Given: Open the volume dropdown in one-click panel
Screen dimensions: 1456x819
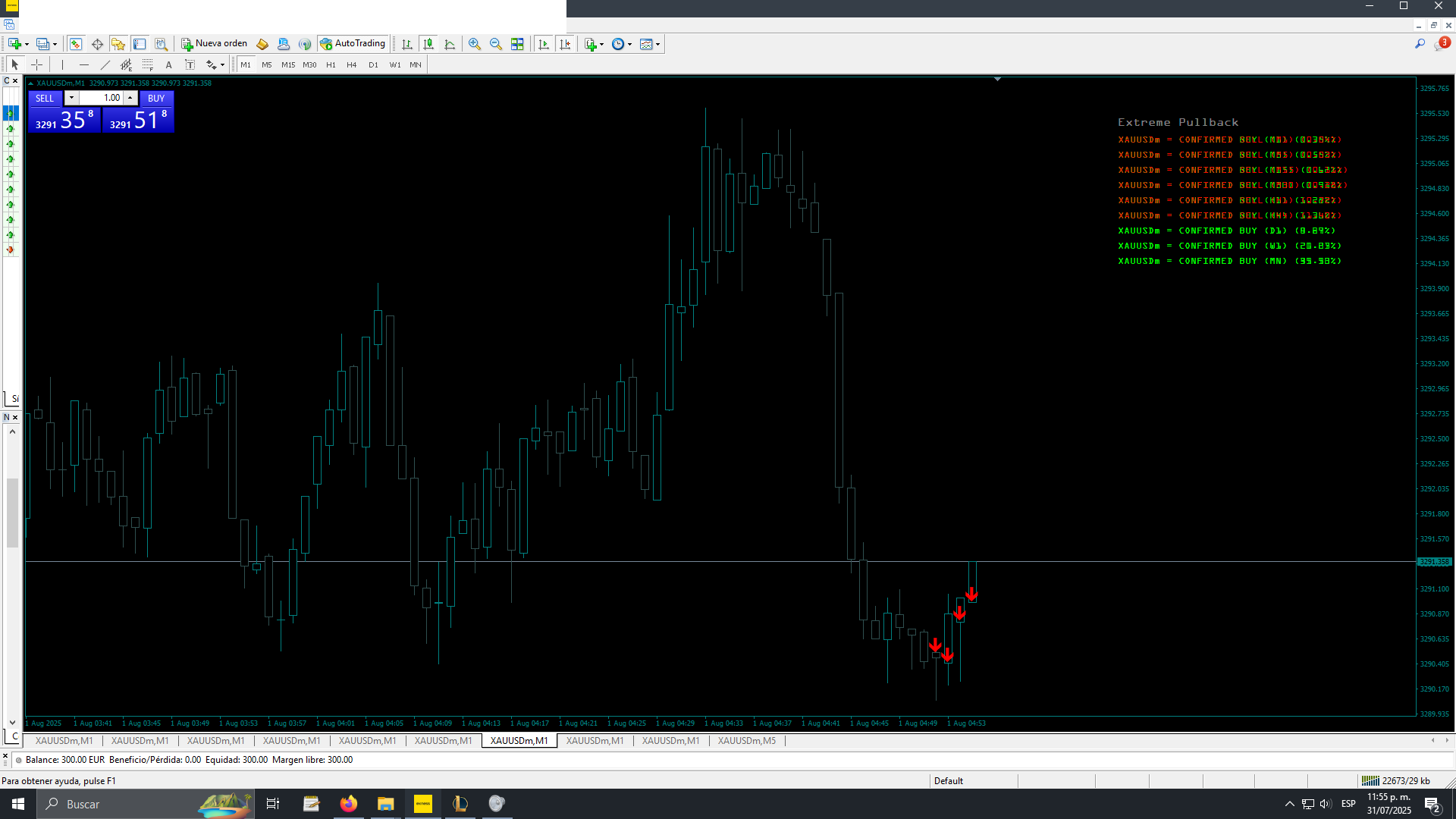Looking at the screenshot, I should click(71, 98).
